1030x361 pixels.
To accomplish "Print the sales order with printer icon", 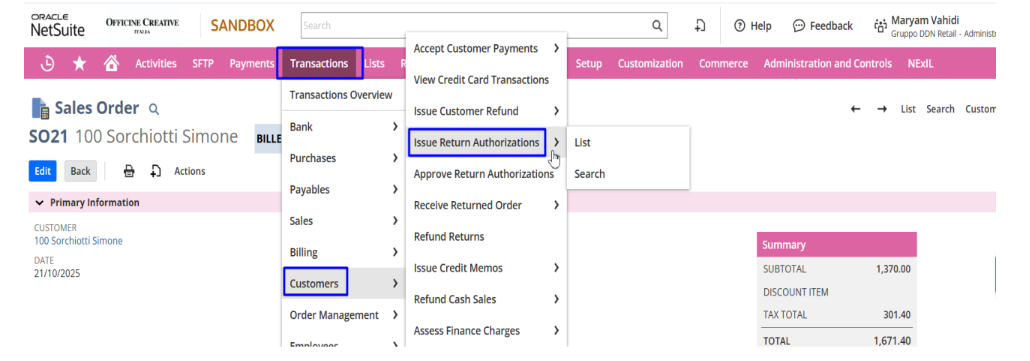I will [x=129, y=171].
